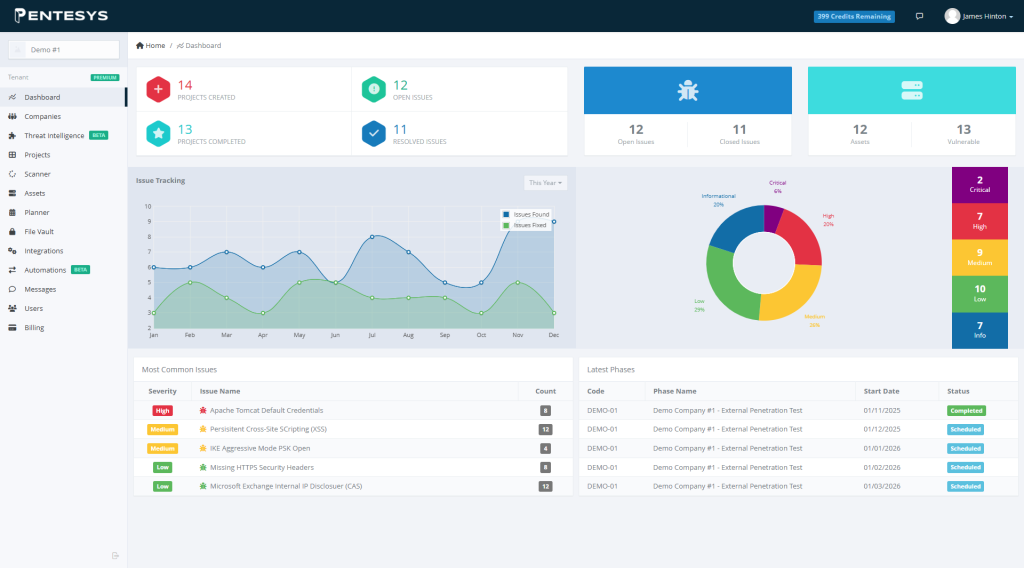Click the server icon on teal card
The image size is (1024, 568).
coord(911,90)
